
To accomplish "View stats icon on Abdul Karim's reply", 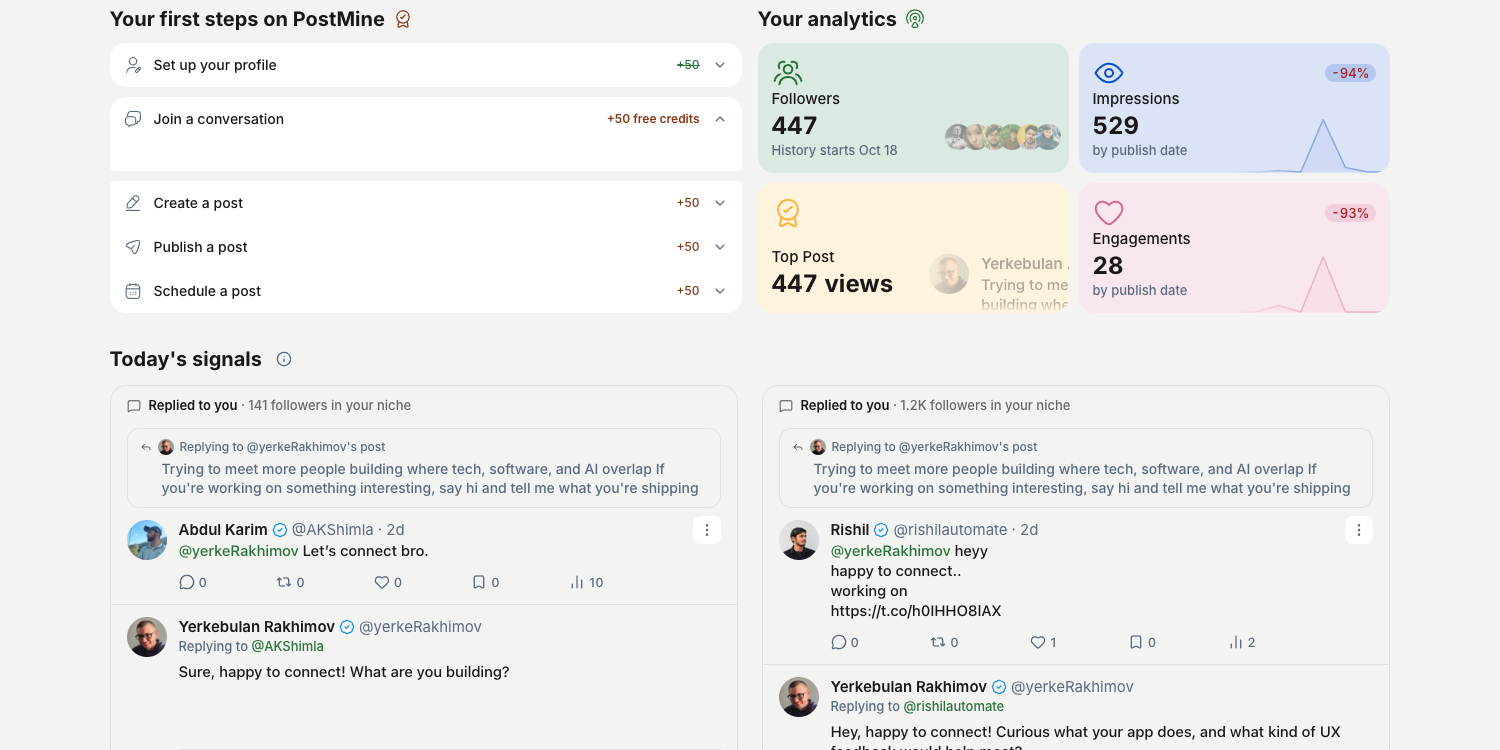I will click(577, 582).
